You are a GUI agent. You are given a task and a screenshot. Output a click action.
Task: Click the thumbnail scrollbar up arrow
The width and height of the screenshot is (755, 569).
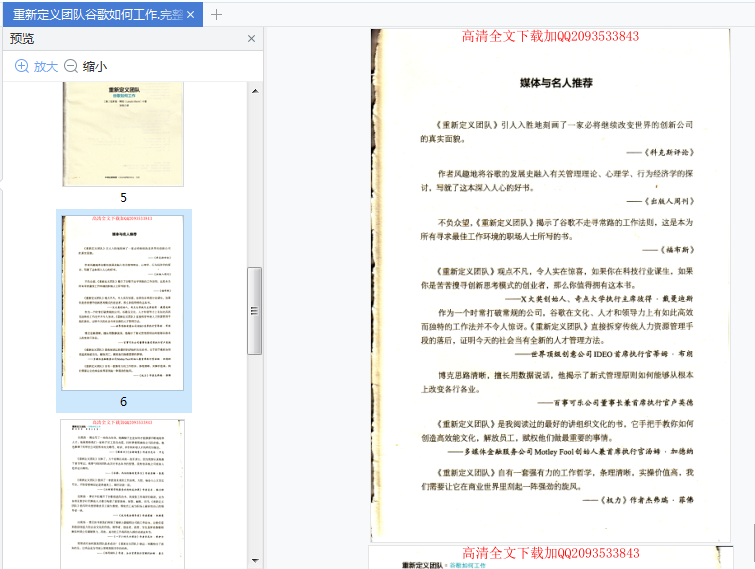pos(255,91)
